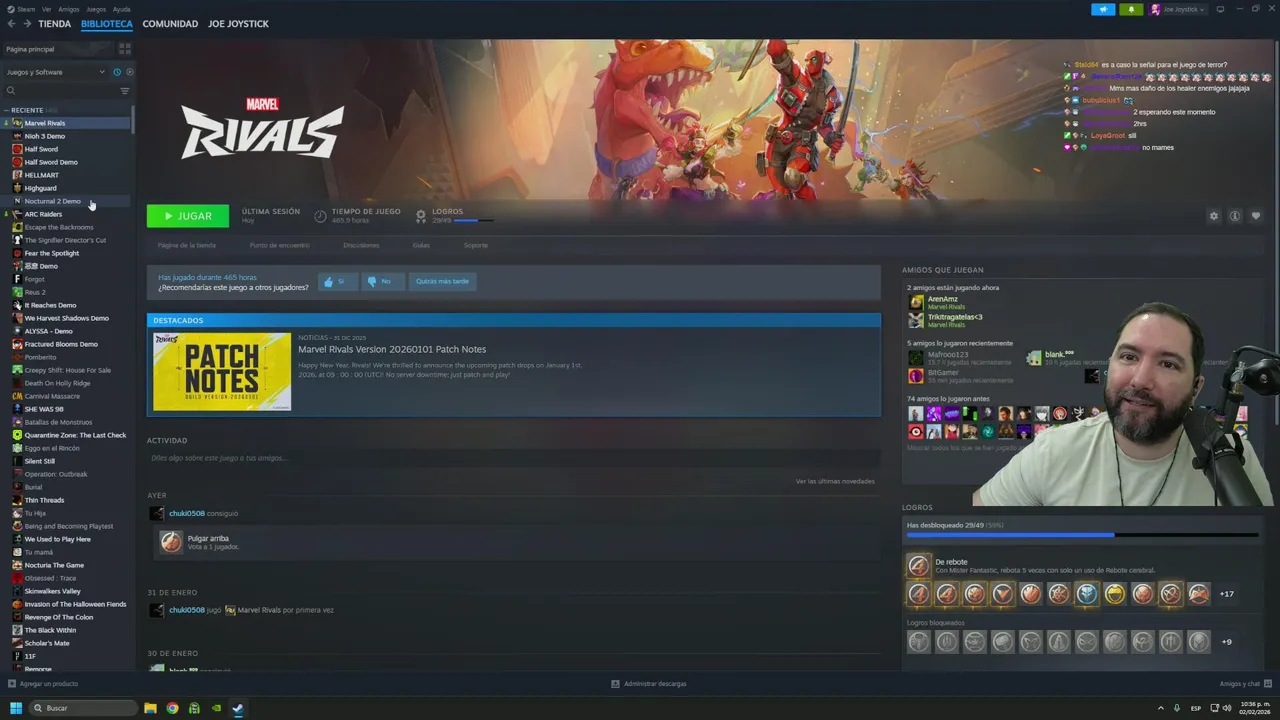This screenshot has height=720, width=1280.
Task: Open the Página de la tienda link
Action: [x=187, y=245]
